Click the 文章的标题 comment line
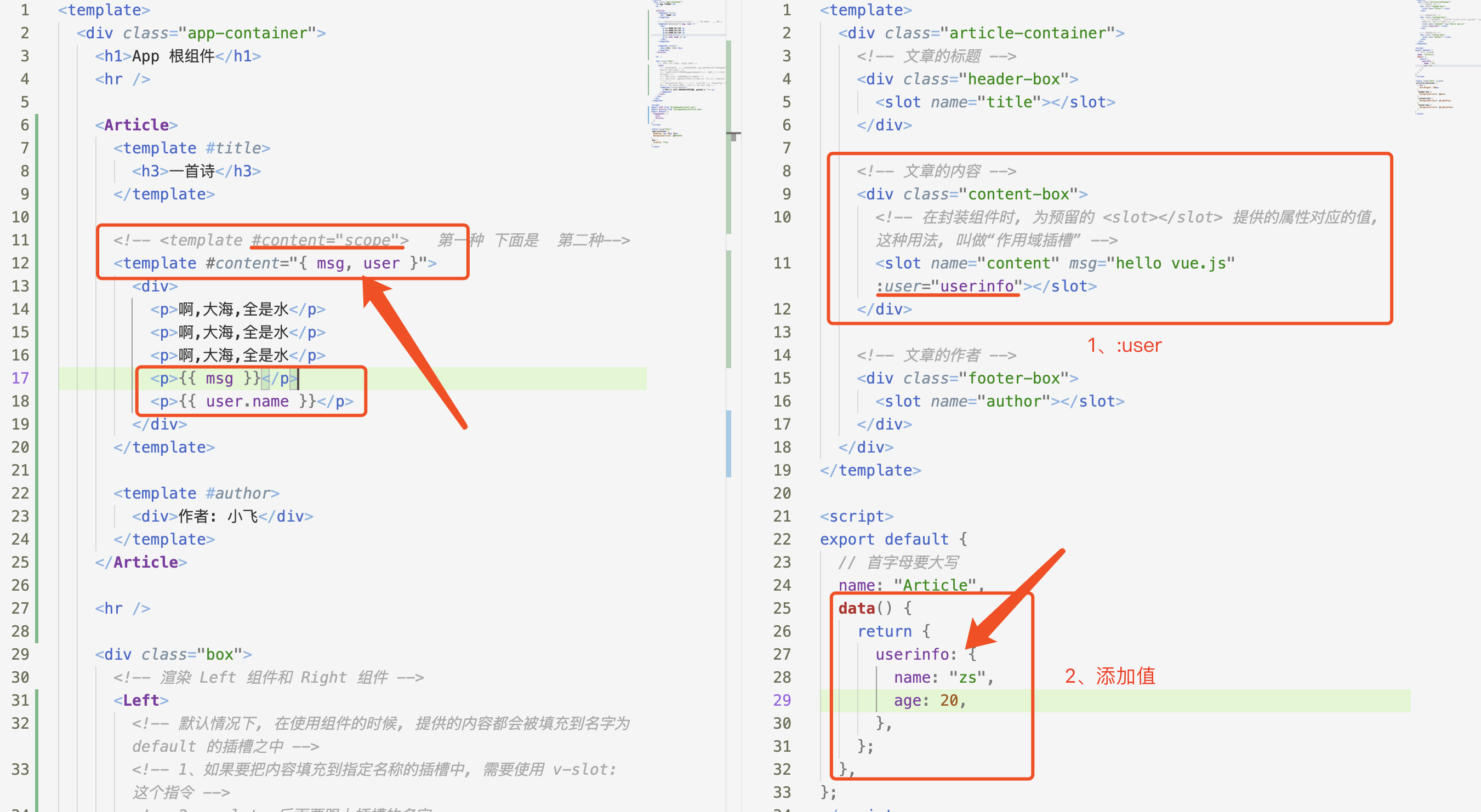Viewport: 1481px width, 812px height. click(x=936, y=56)
